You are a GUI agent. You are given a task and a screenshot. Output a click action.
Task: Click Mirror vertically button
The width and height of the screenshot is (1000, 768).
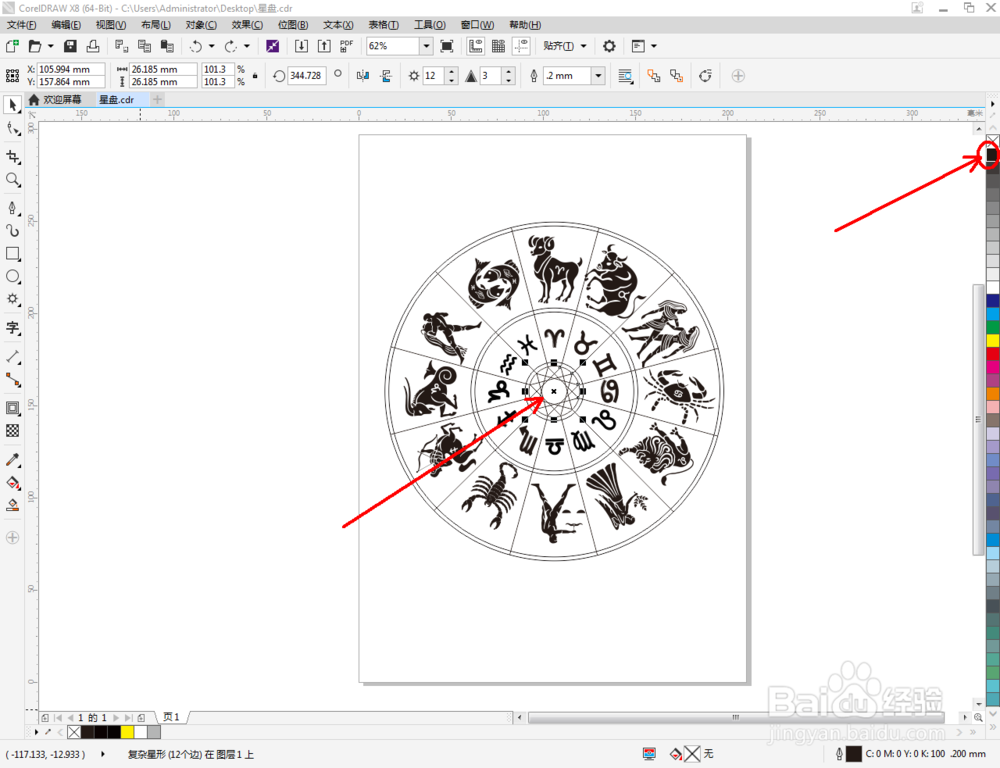pyautogui.click(x=386, y=76)
